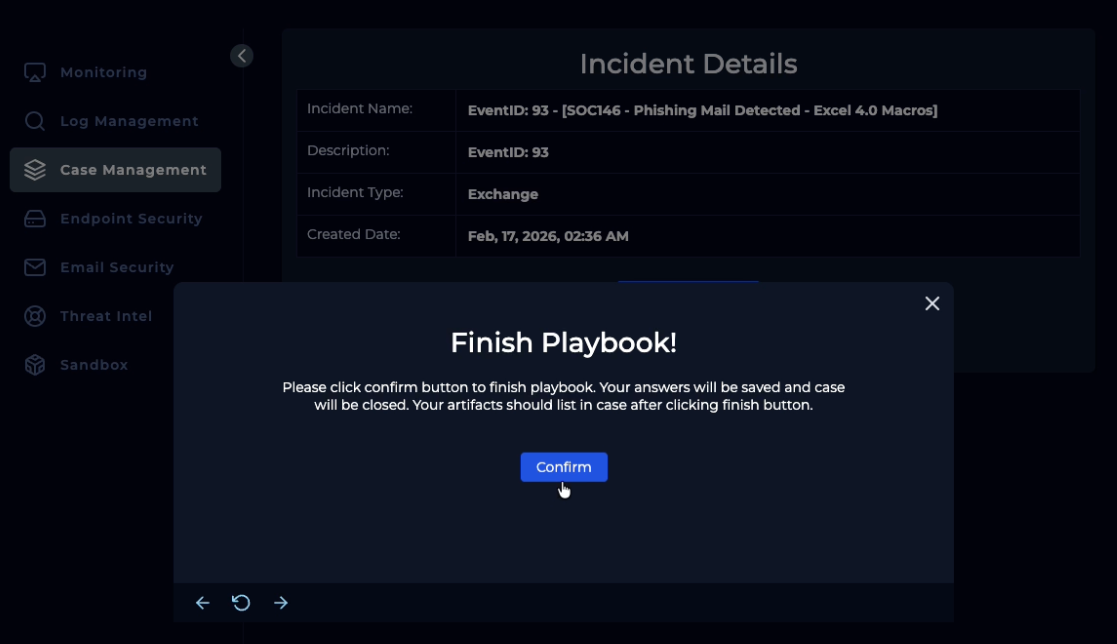Click the Log Management magnifier icon
This screenshot has width=1117, height=644.
point(35,121)
